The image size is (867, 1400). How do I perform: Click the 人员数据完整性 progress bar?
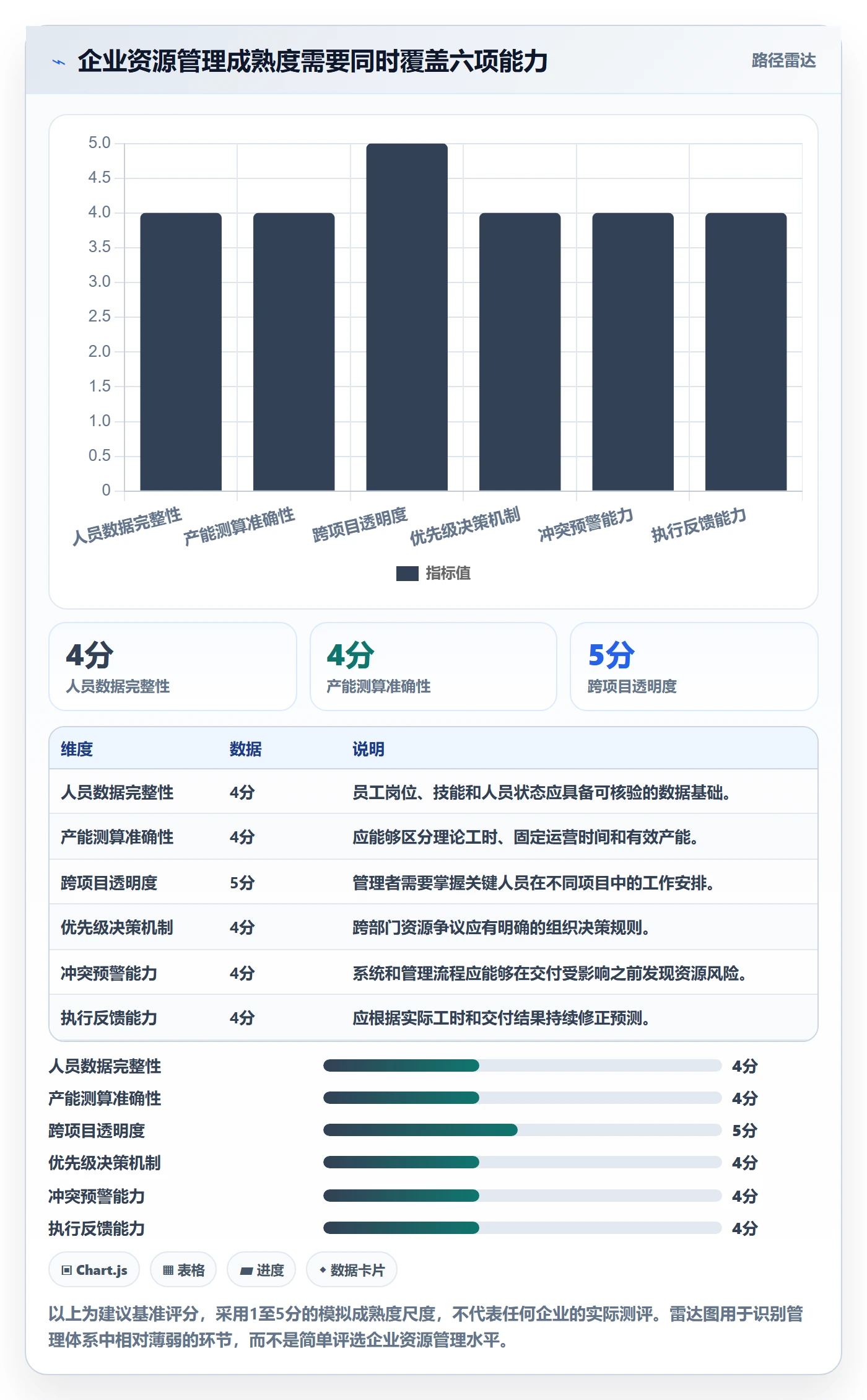pyautogui.click(x=522, y=1065)
